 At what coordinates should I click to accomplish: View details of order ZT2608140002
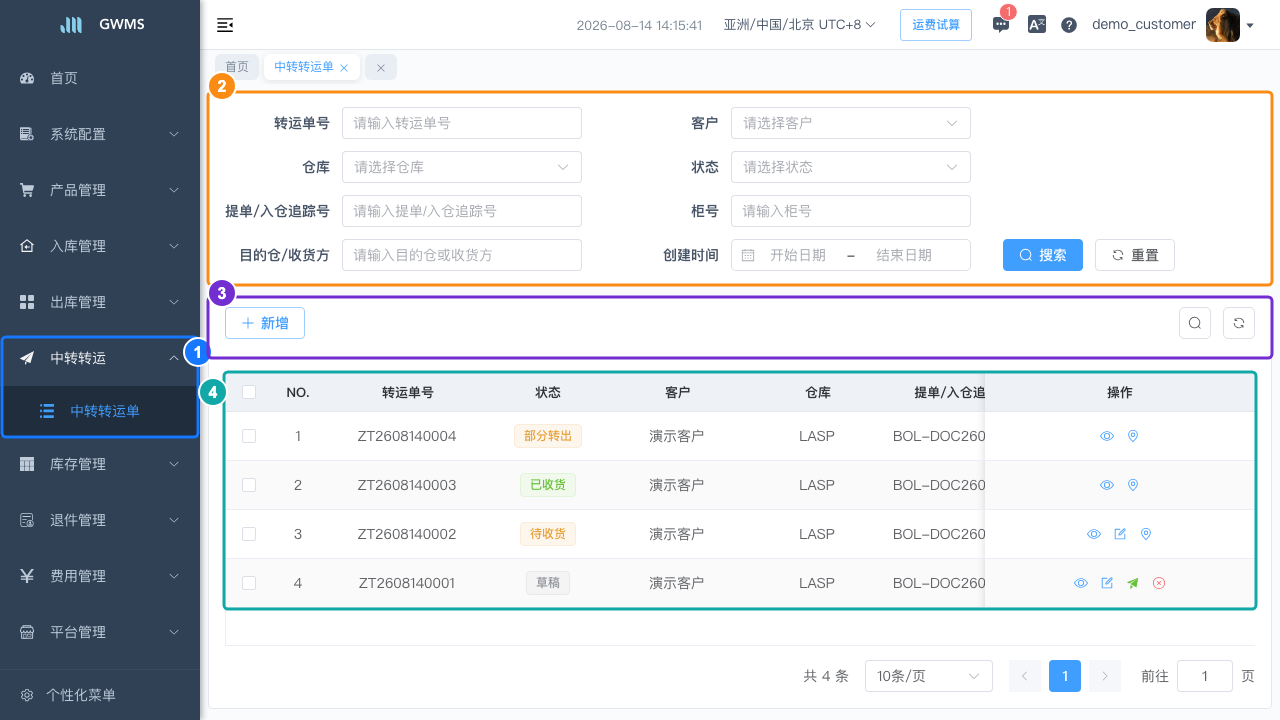pos(1094,534)
